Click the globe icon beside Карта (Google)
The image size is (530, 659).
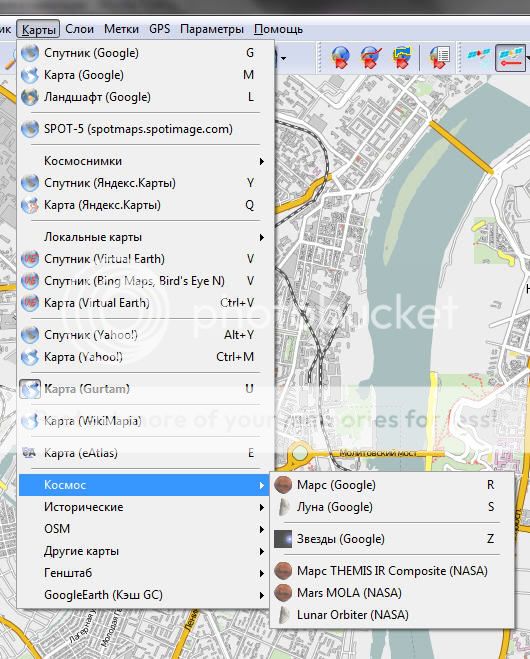[30, 75]
